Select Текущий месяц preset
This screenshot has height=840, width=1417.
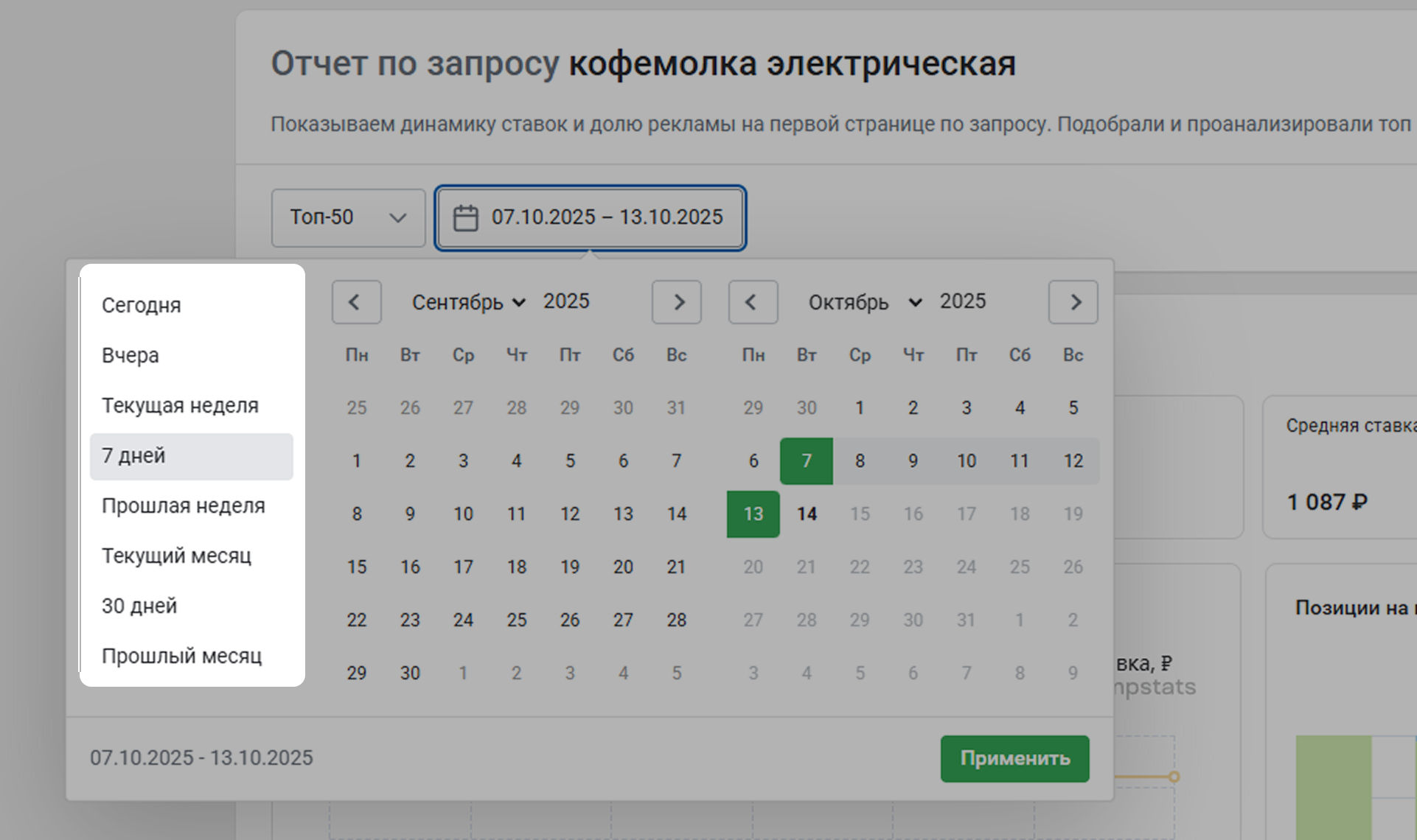(x=176, y=556)
